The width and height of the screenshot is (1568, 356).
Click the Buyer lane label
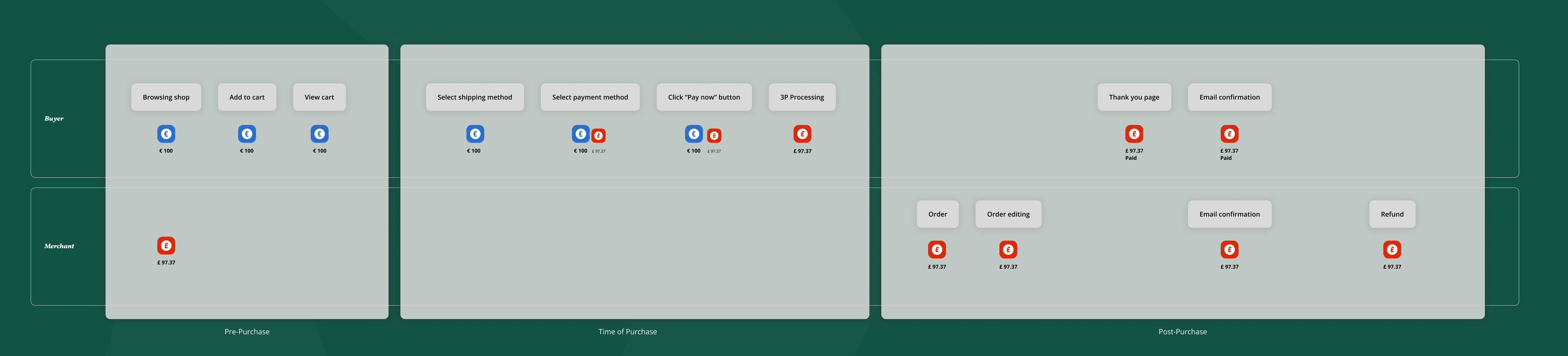coord(53,118)
